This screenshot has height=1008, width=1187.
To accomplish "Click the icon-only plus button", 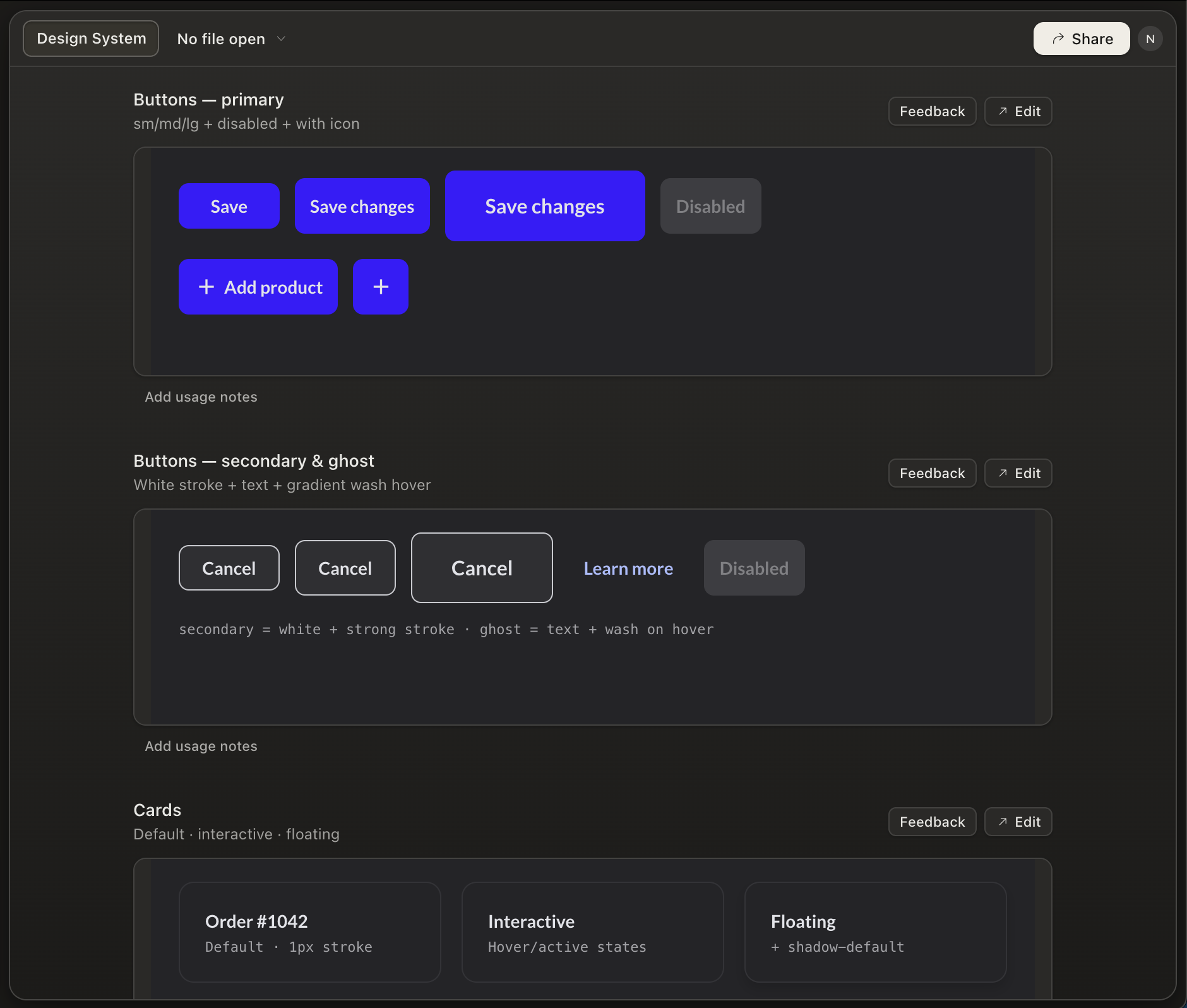I will point(381,287).
